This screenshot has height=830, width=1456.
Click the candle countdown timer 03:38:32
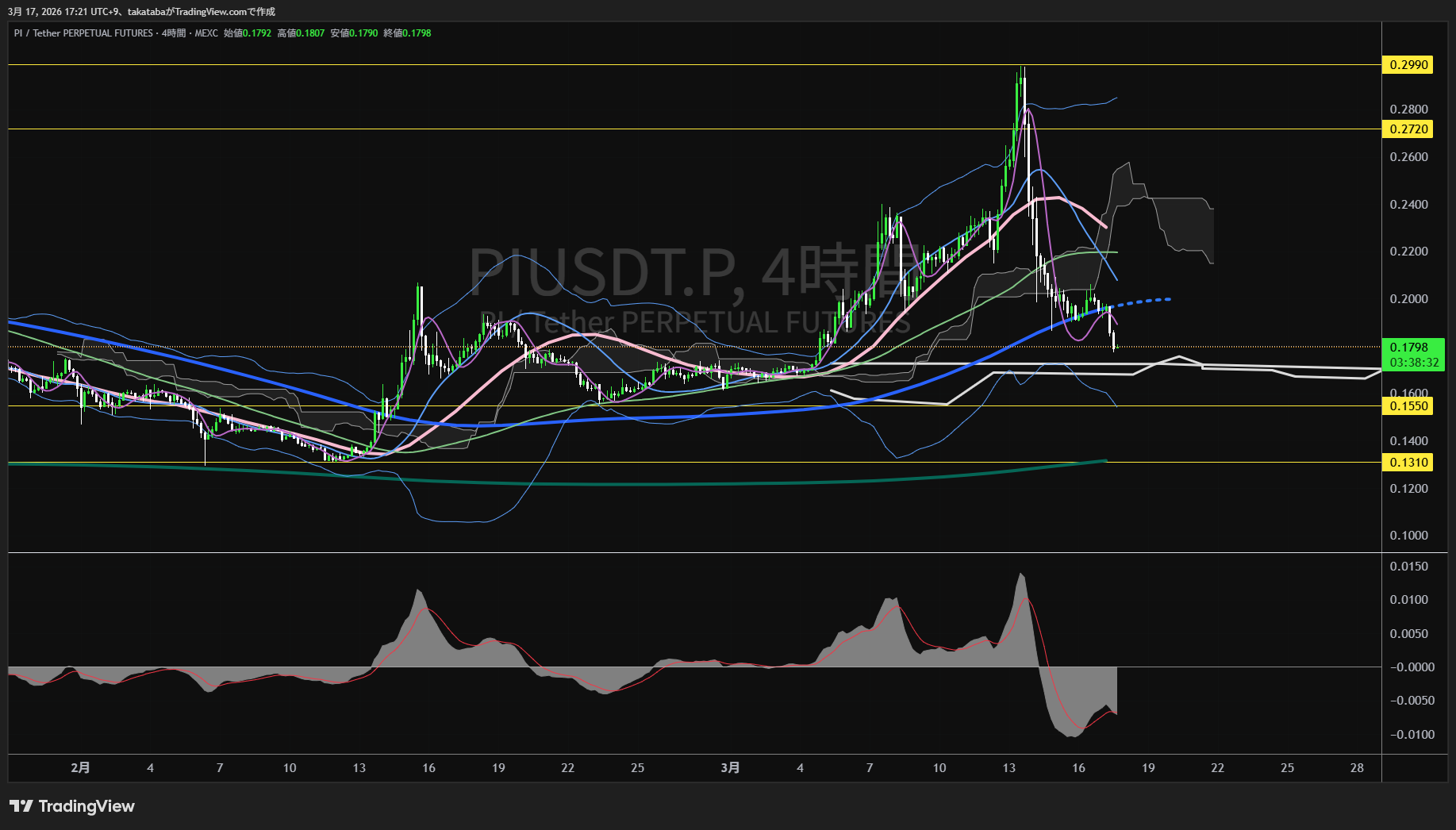click(1413, 363)
